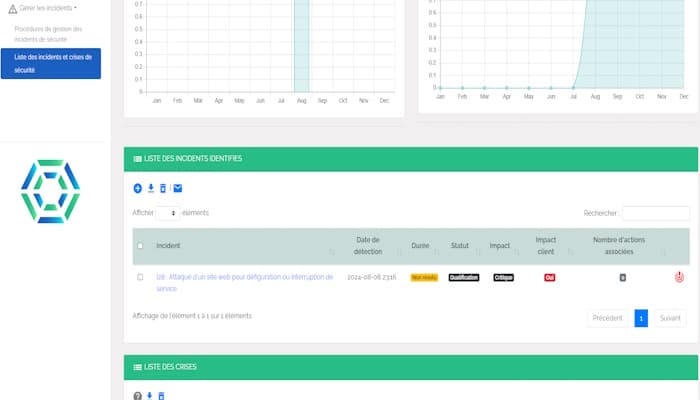Screen dimensions: 700x400
Task: Tick the select-all checkbox in table header
Action: tap(140, 246)
